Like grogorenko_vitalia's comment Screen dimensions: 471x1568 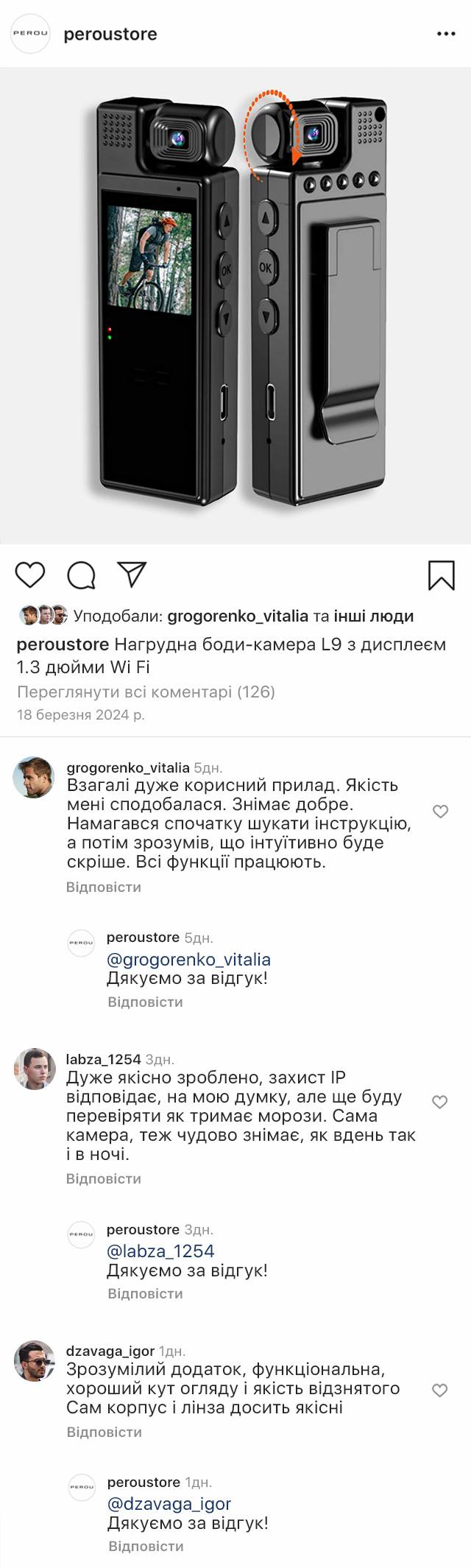point(440,812)
